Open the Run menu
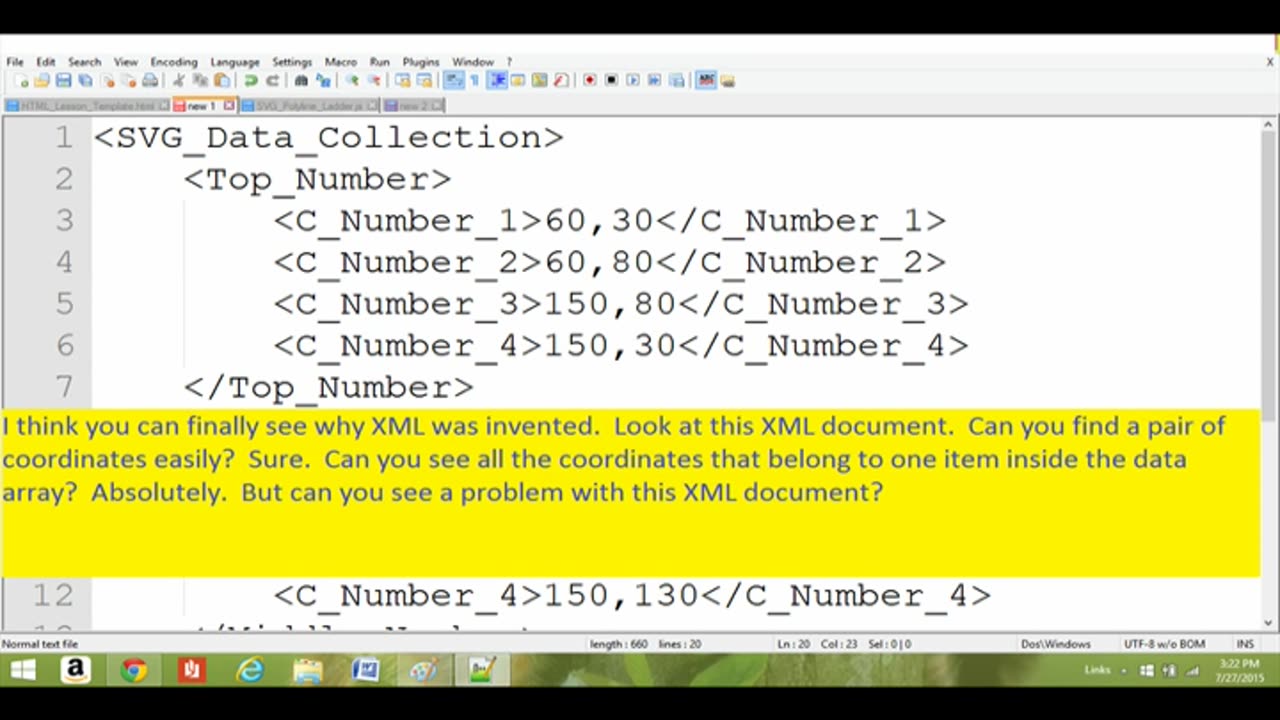The image size is (1280, 720). coord(380,62)
